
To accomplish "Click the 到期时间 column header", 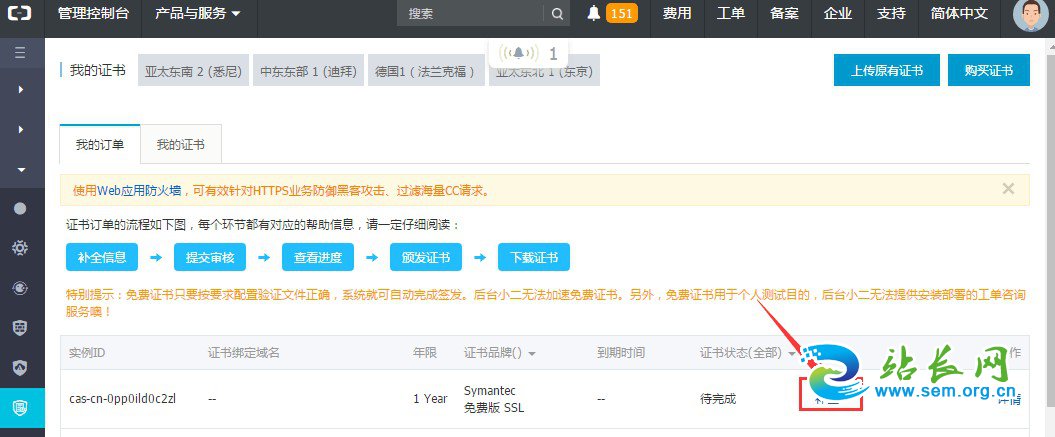I will pos(620,353).
